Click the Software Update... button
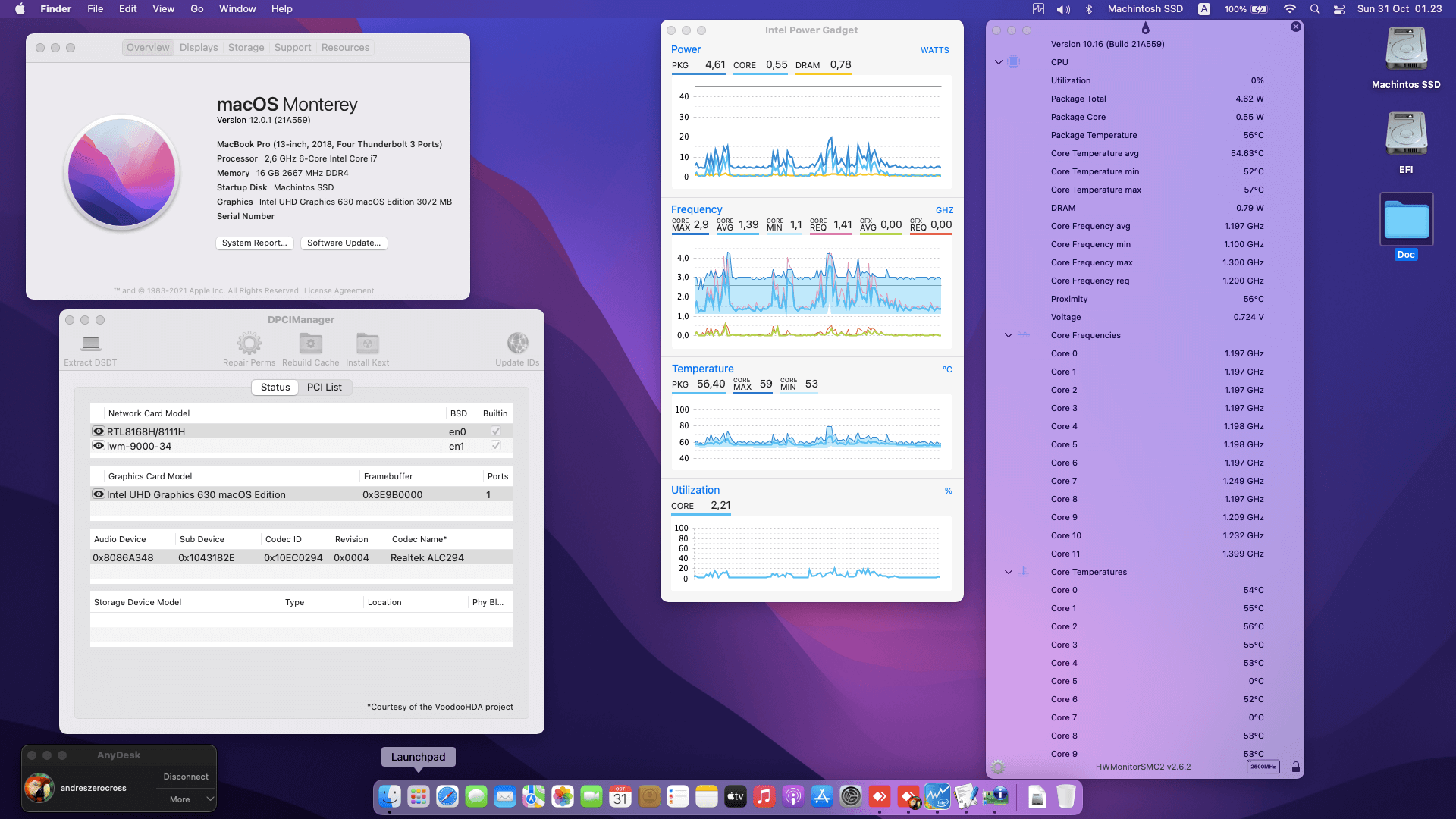The height and width of the screenshot is (819, 1456). (x=344, y=243)
